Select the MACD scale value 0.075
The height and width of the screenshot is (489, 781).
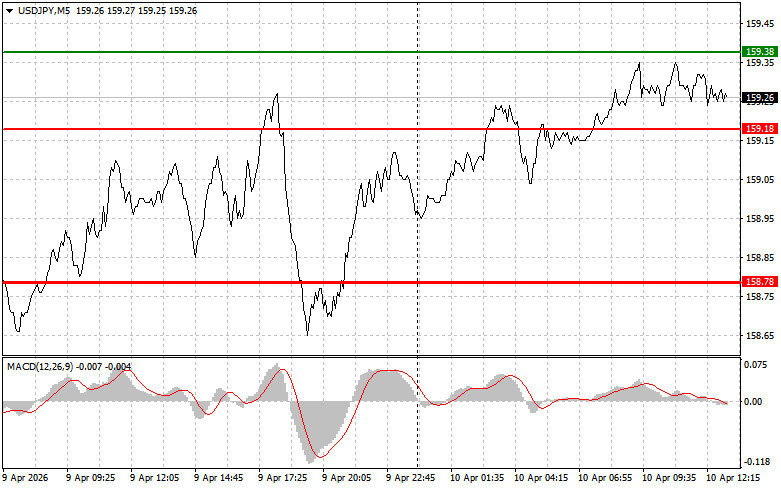(756, 365)
